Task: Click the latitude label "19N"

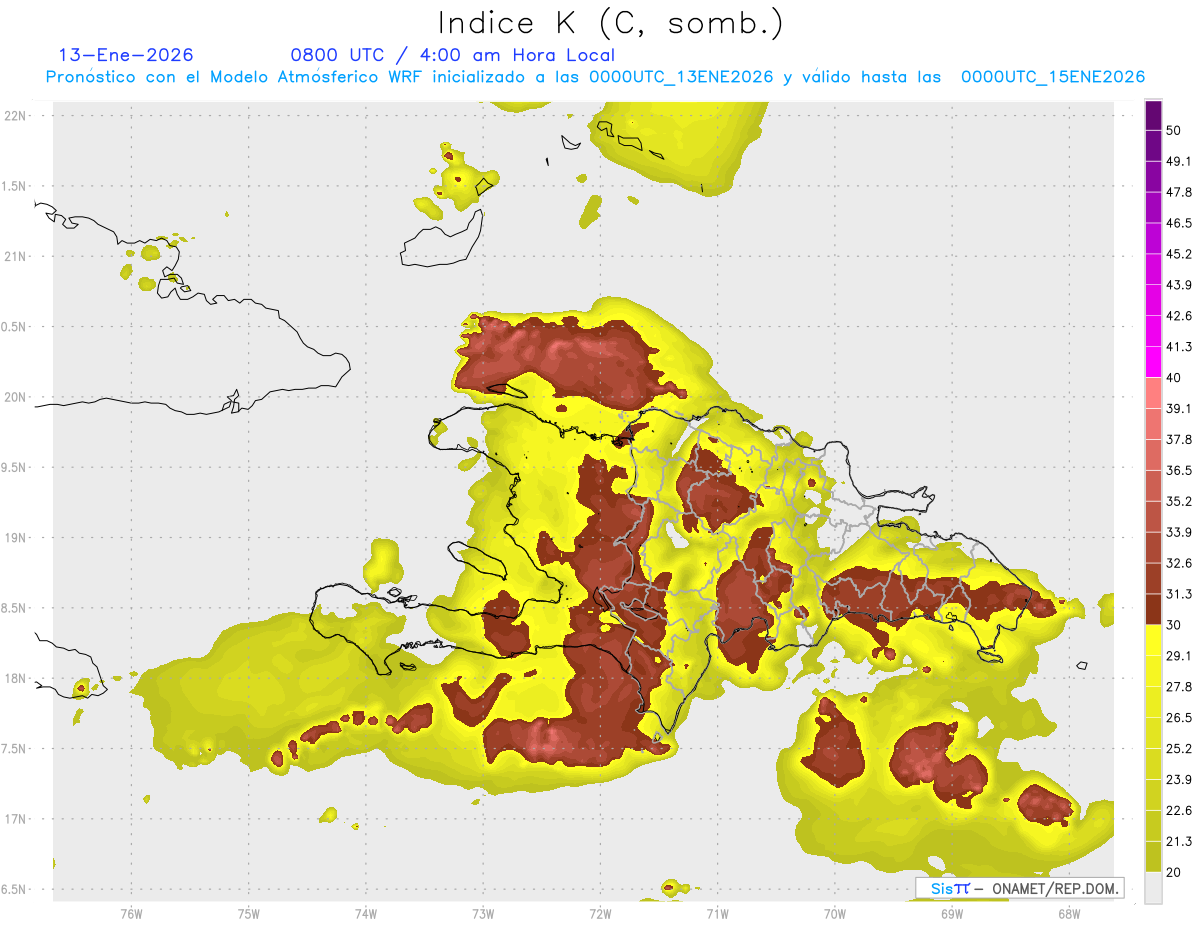Action: point(15,537)
